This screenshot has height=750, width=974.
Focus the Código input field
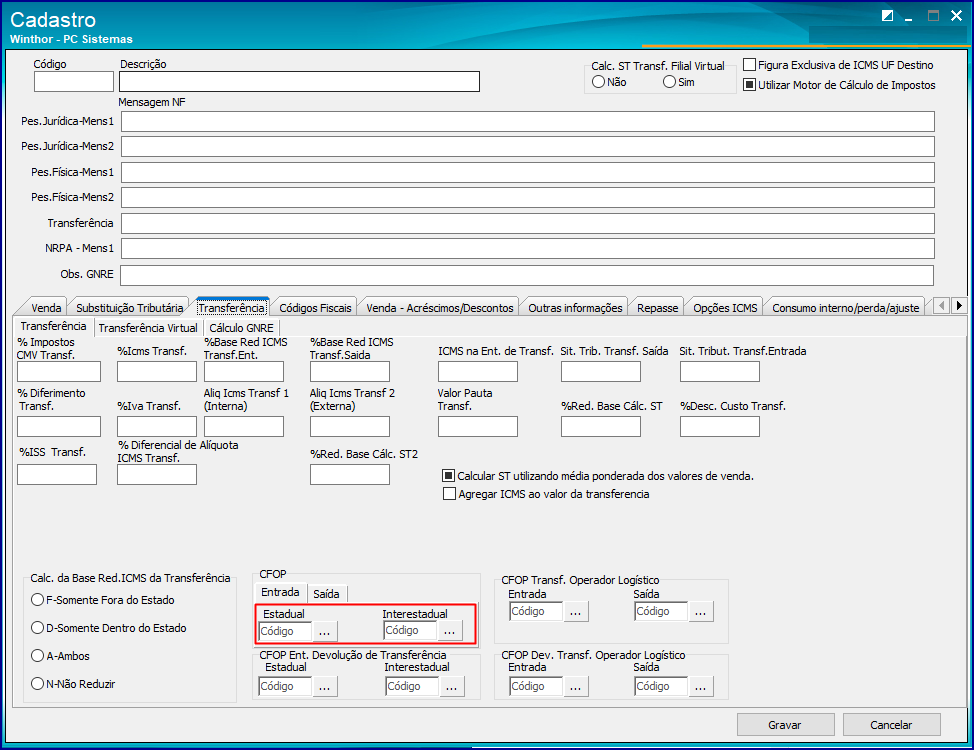(x=74, y=81)
